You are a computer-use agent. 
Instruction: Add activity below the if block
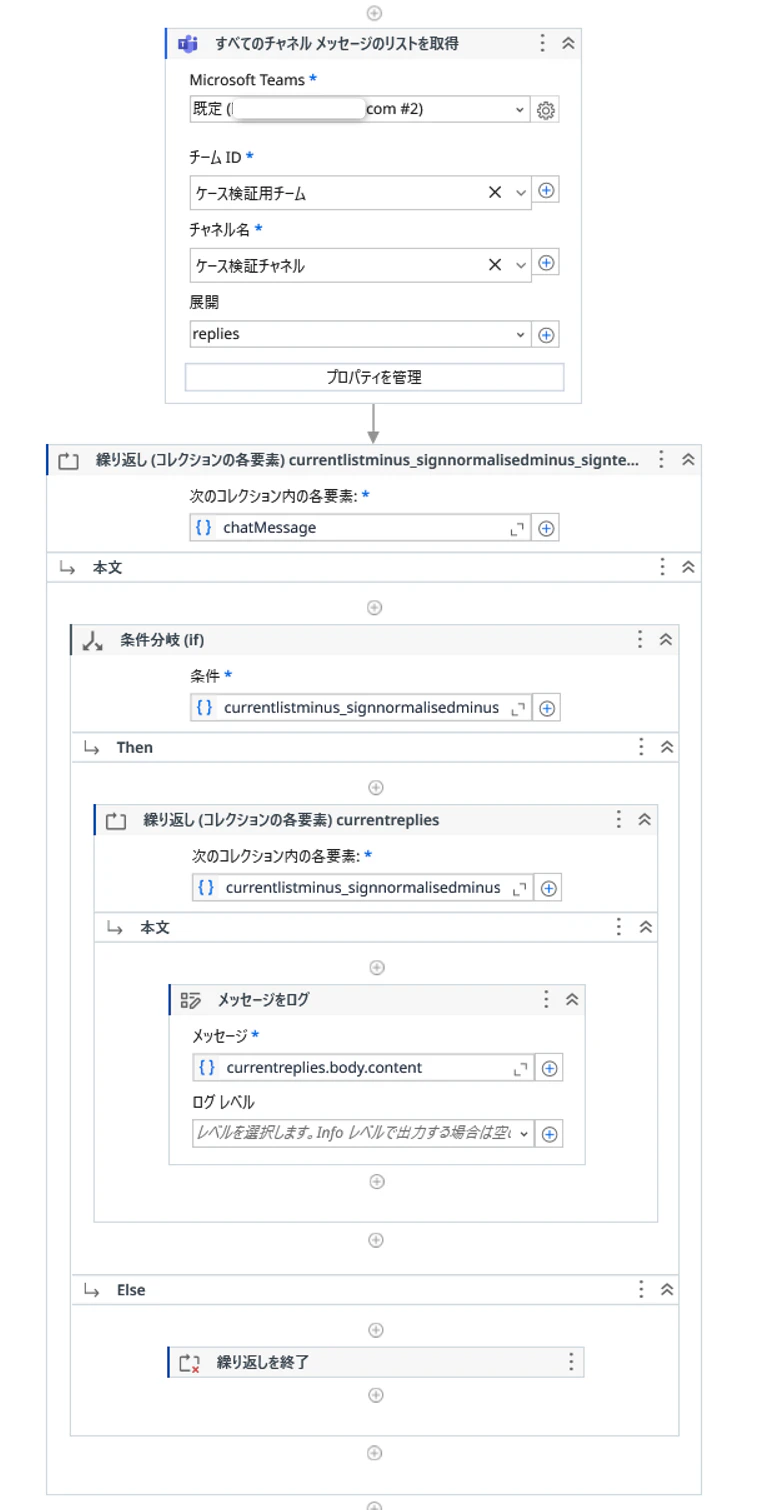(x=374, y=1453)
